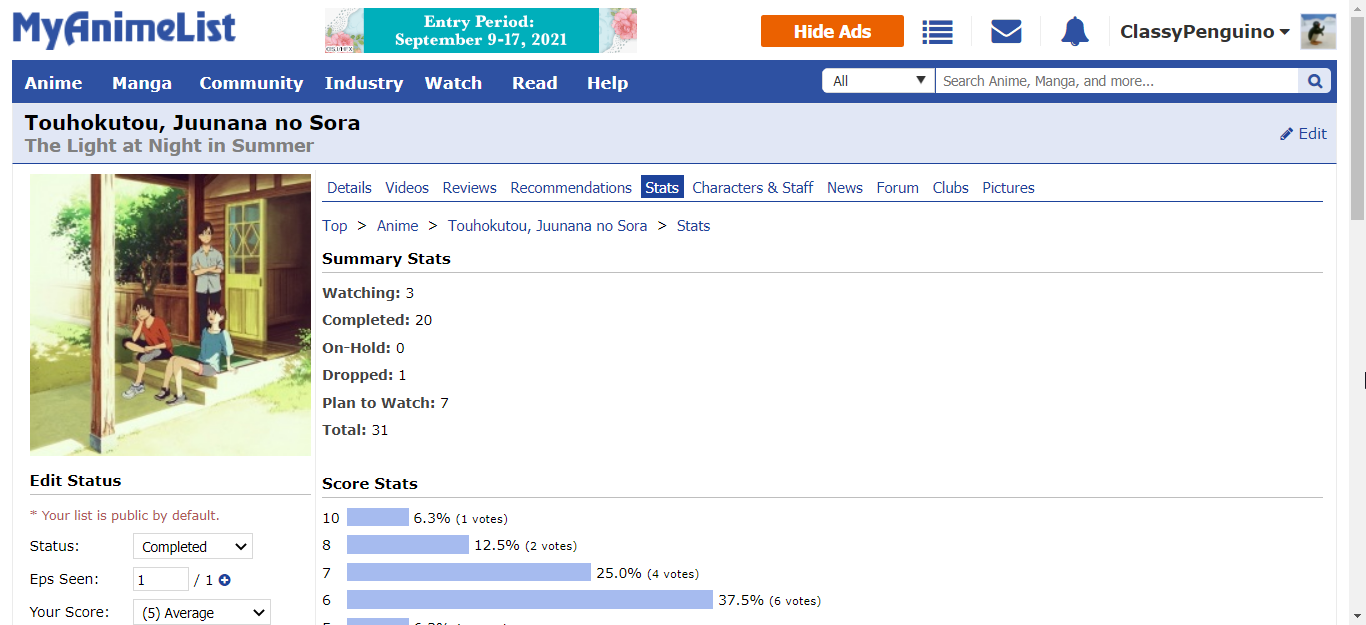1366x625 pixels.
Task: Click the Top breadcrumb link
Action: tap(335, 226)
